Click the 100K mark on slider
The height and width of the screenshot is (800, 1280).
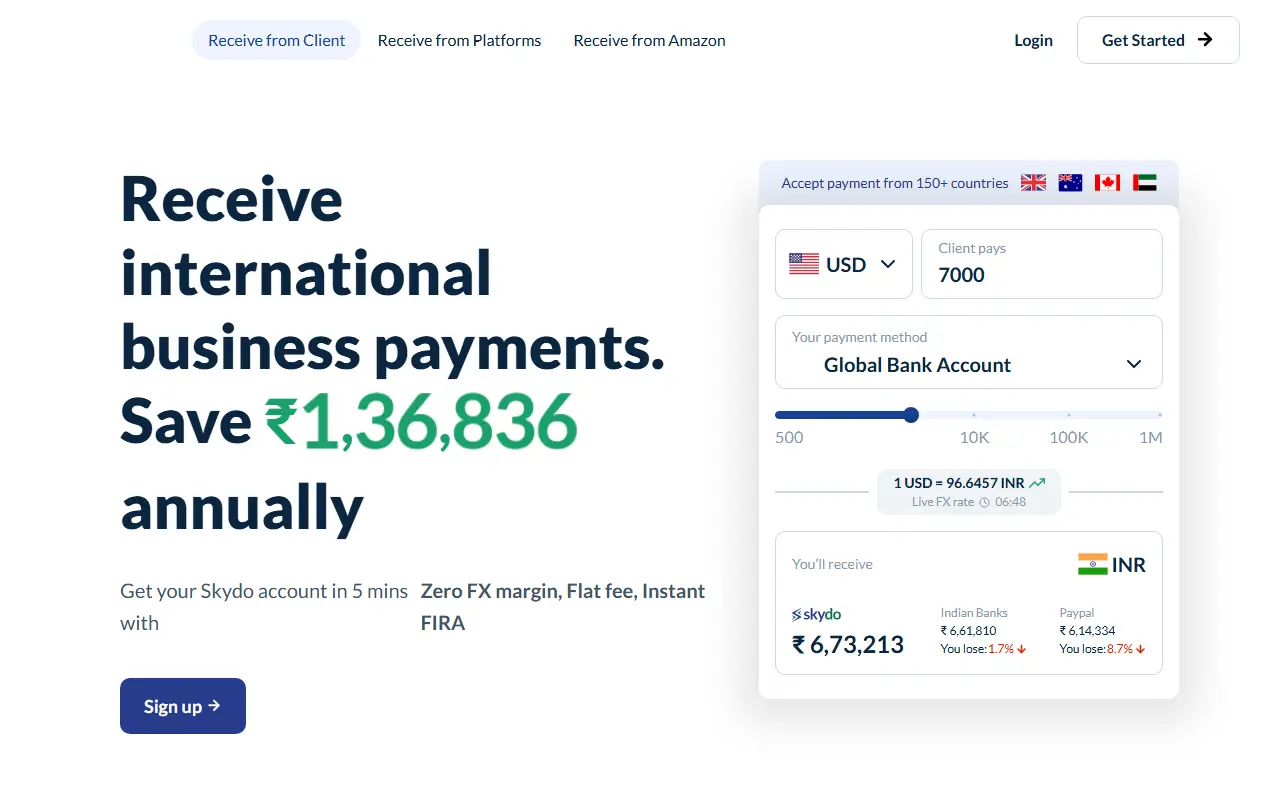coord(1068,414)
